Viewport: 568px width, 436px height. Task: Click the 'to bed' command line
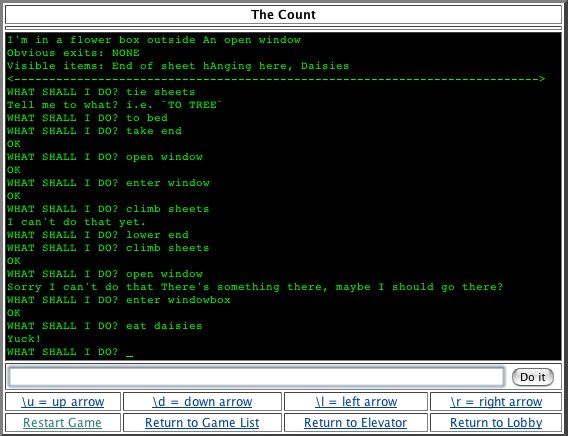87,118
